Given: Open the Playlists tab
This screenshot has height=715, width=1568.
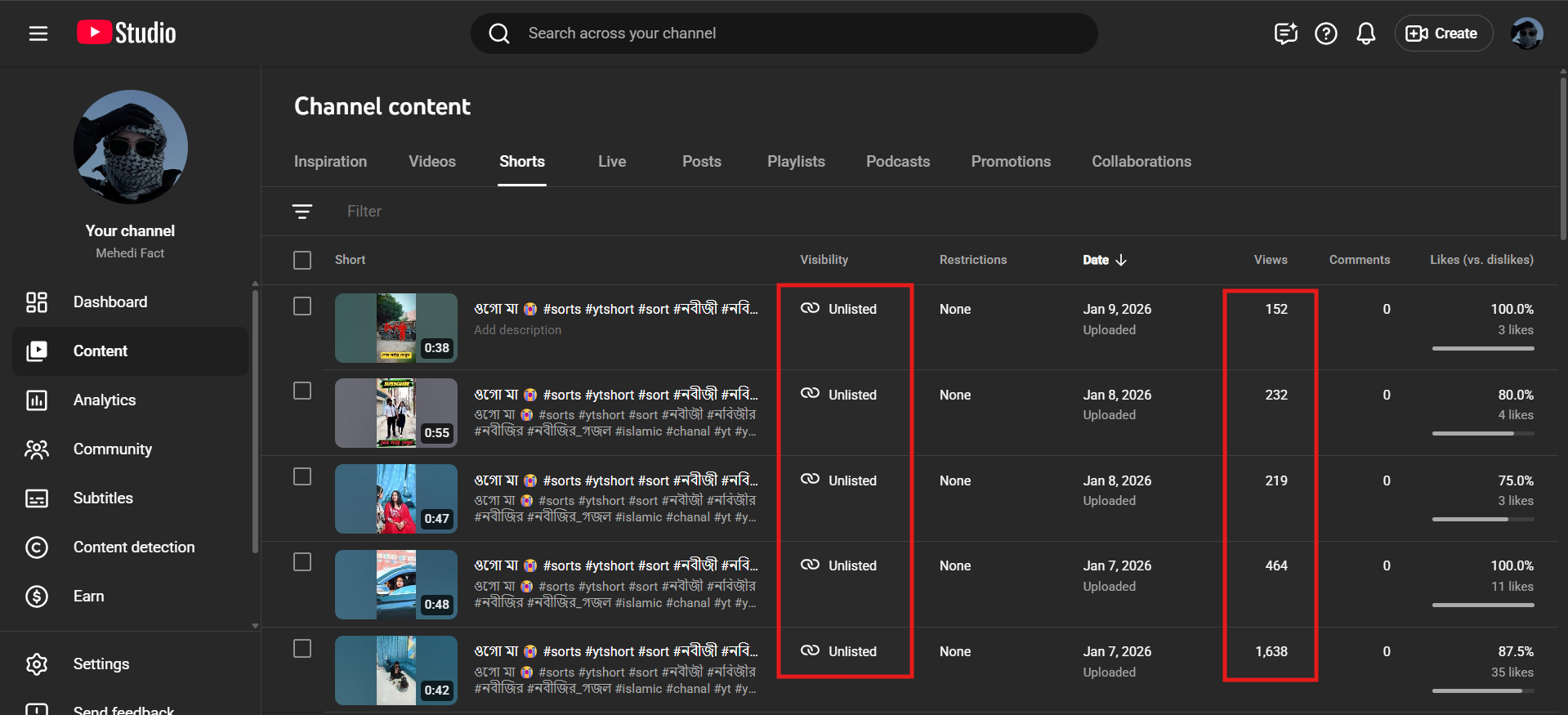Looking at the screenshot, I should coord(795,162).
